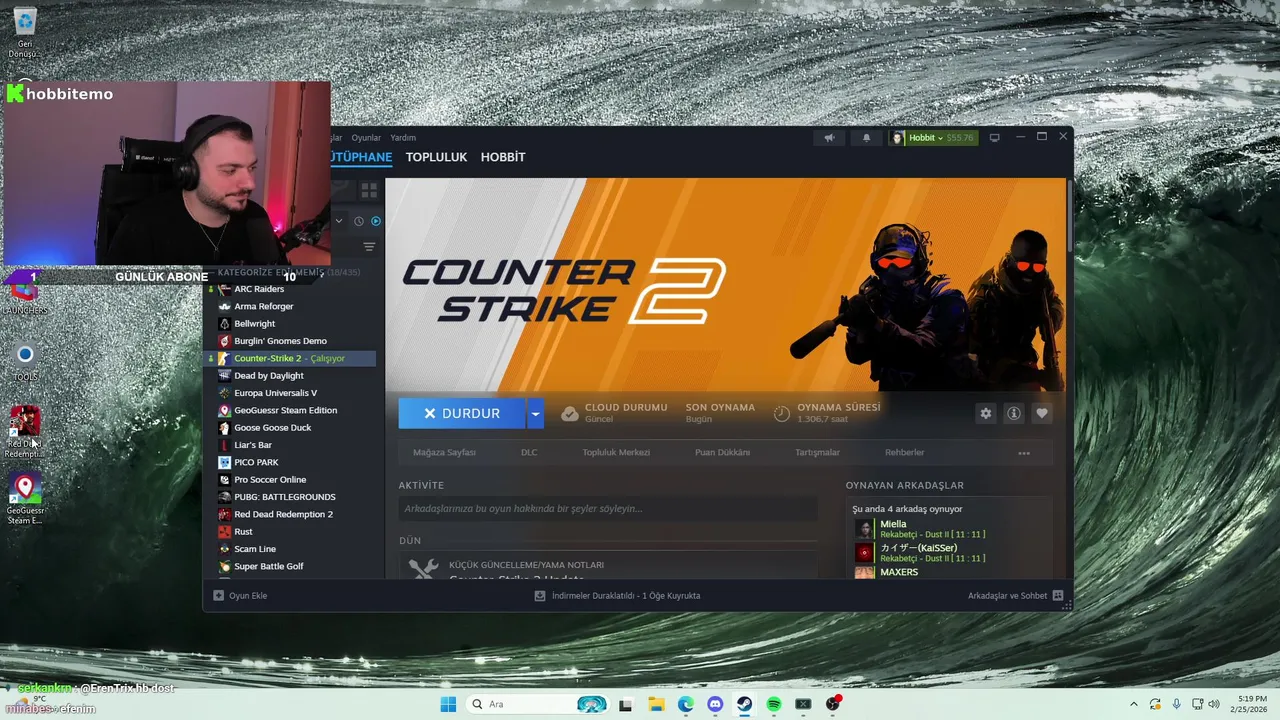
Task: Click the activity status input field
Action: coord(608,509)
